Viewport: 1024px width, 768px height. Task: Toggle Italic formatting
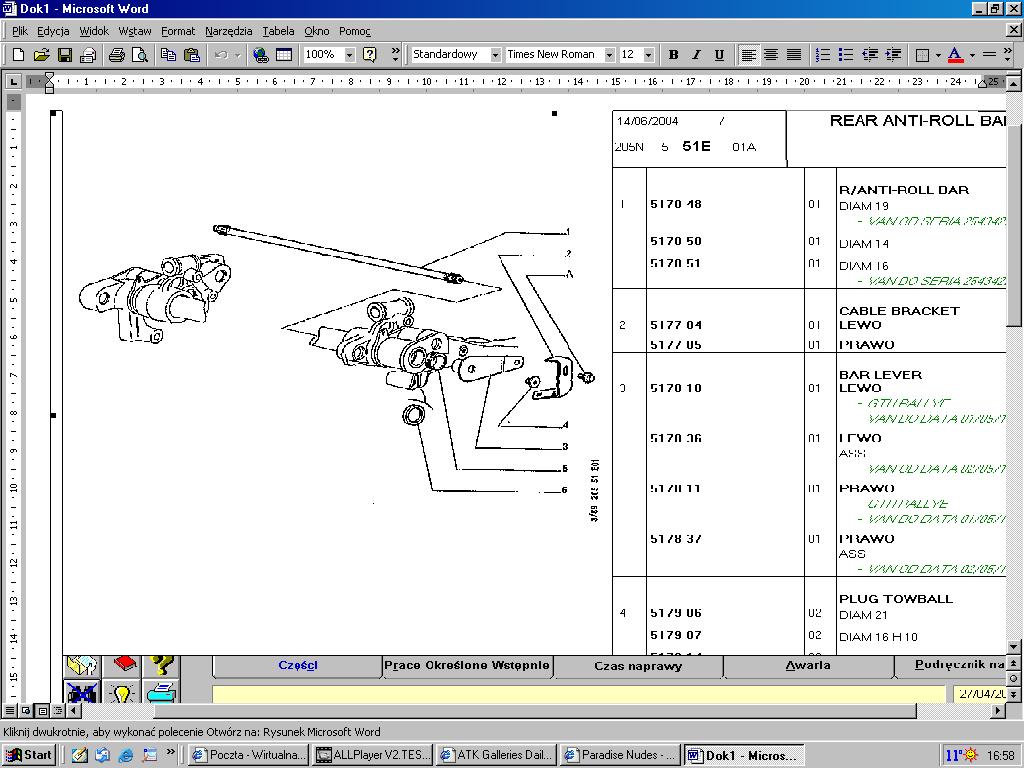(x=696, y=55)
